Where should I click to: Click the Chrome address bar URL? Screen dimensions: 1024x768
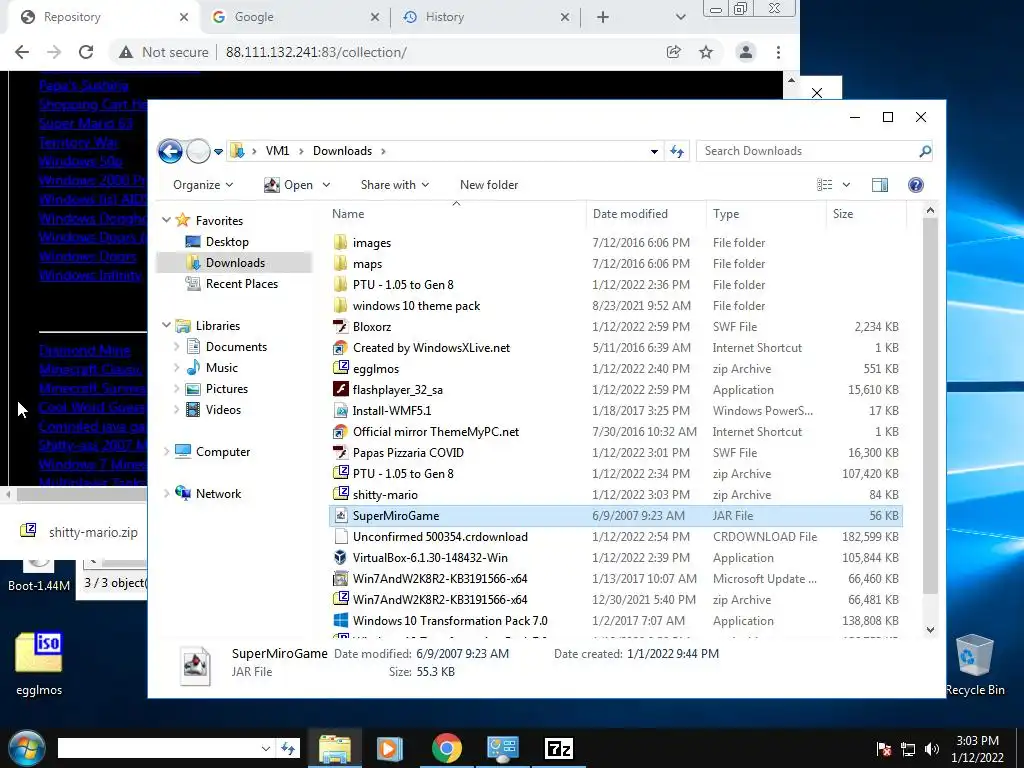coord(316,52)
